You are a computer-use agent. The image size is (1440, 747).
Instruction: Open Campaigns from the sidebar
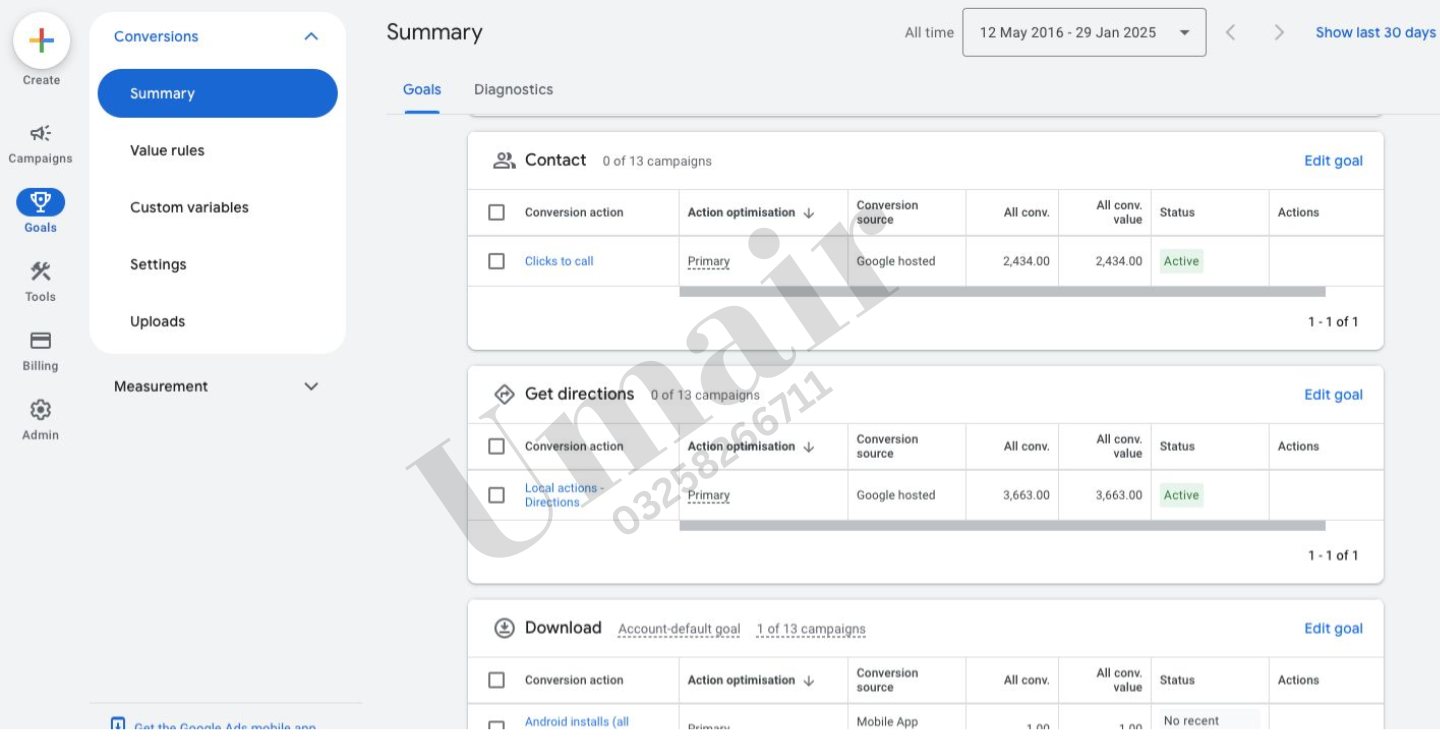40,144
